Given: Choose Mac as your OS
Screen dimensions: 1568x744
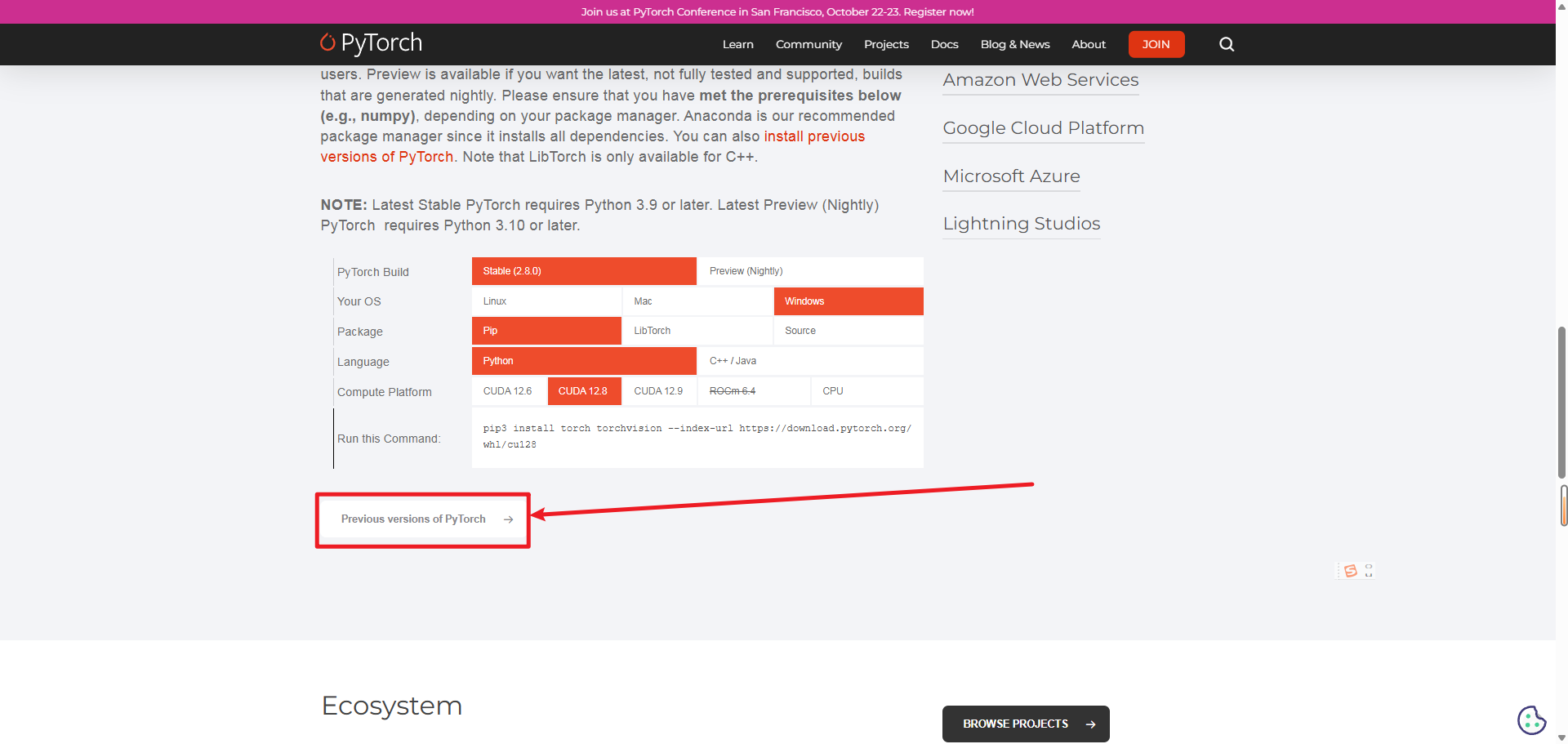Looking at the screenshot, I should 697,301.
